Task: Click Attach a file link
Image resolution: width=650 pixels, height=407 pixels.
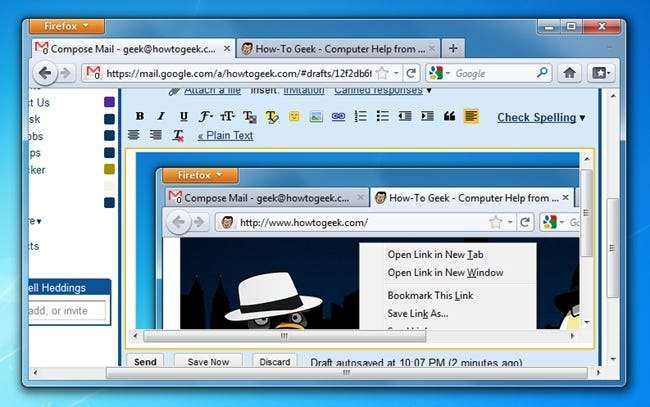Action: 212,90
